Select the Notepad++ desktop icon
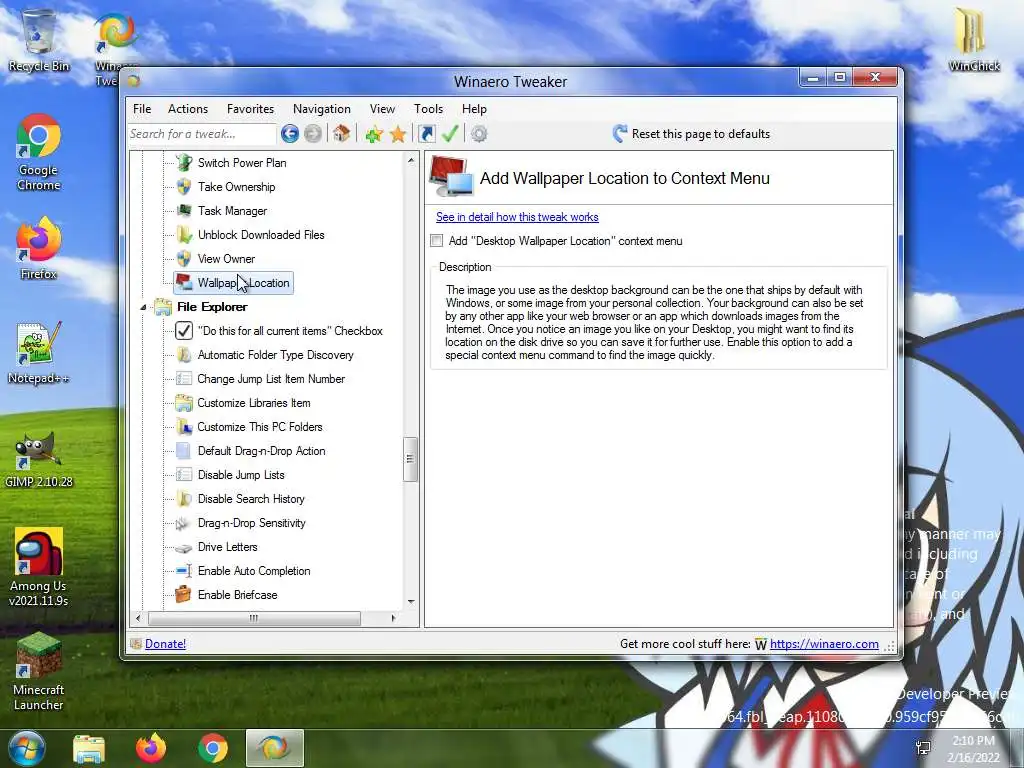 pos(39,353)
